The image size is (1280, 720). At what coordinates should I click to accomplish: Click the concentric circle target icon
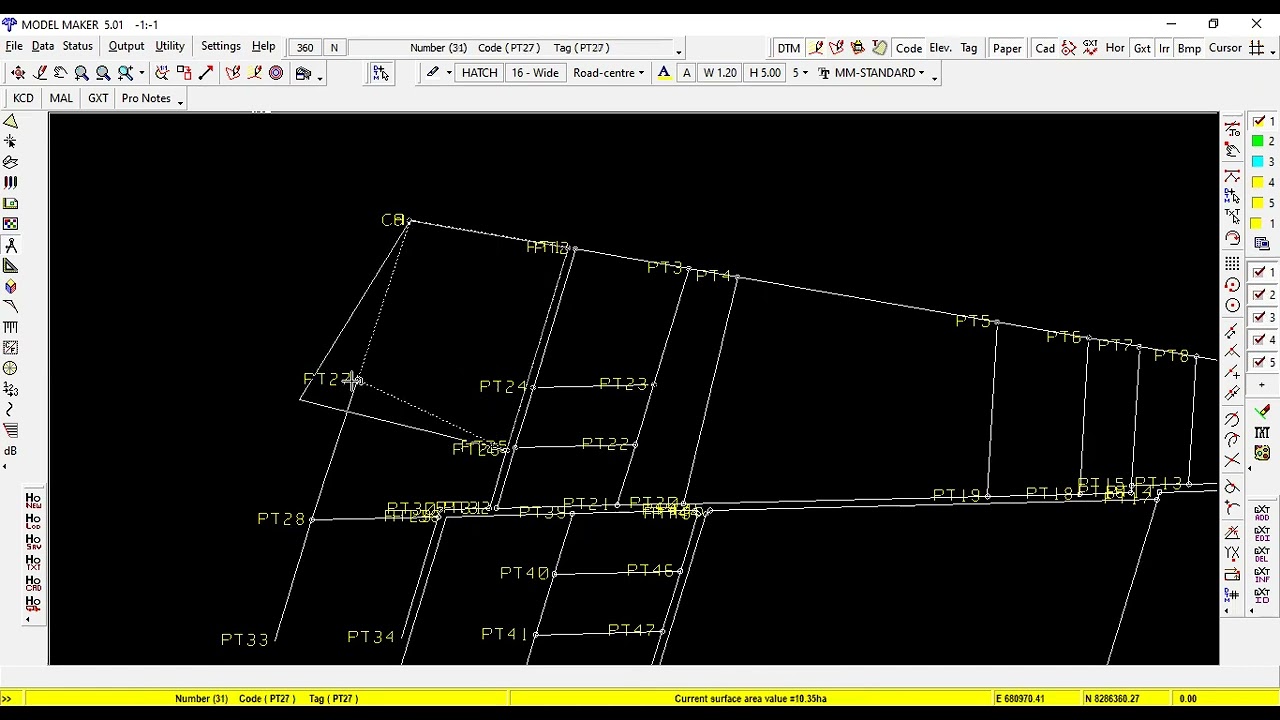click(276, 73)
